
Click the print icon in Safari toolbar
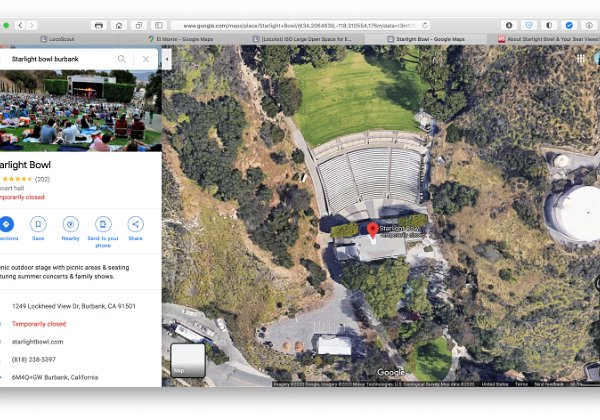[99, 26]
